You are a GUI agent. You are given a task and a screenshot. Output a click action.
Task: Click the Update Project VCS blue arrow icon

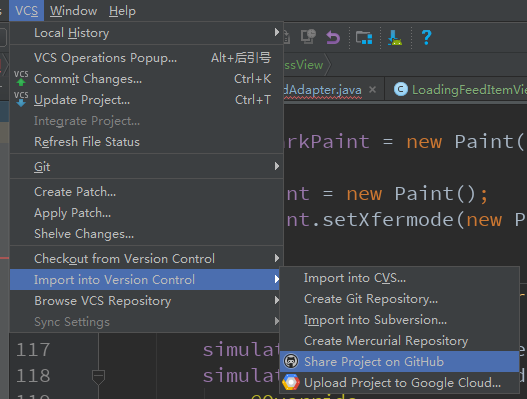[21, 99]
